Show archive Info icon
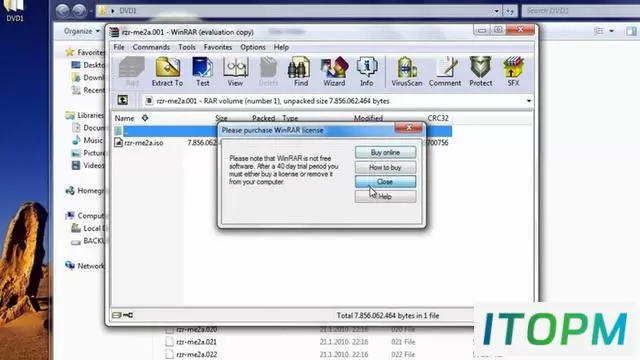Screen dimensions: 640x360 (367, 72)
